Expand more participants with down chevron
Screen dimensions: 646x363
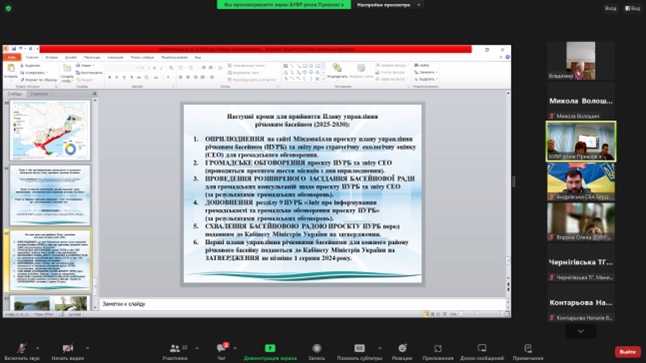click(580, 331)
